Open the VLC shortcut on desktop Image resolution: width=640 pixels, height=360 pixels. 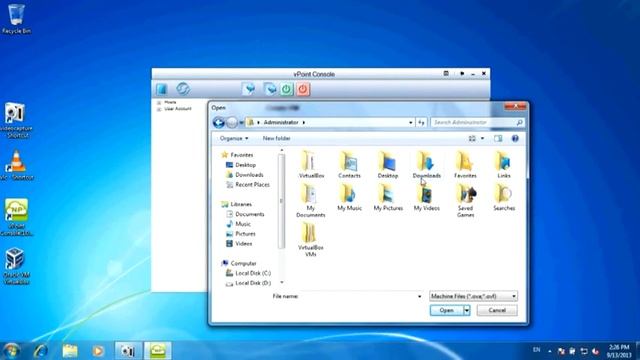[16, 165]
